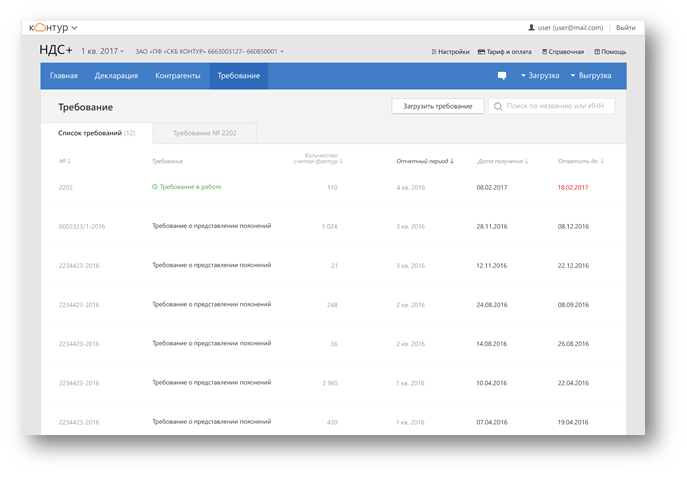Open Настройки settings in the header

coord(450,51)
